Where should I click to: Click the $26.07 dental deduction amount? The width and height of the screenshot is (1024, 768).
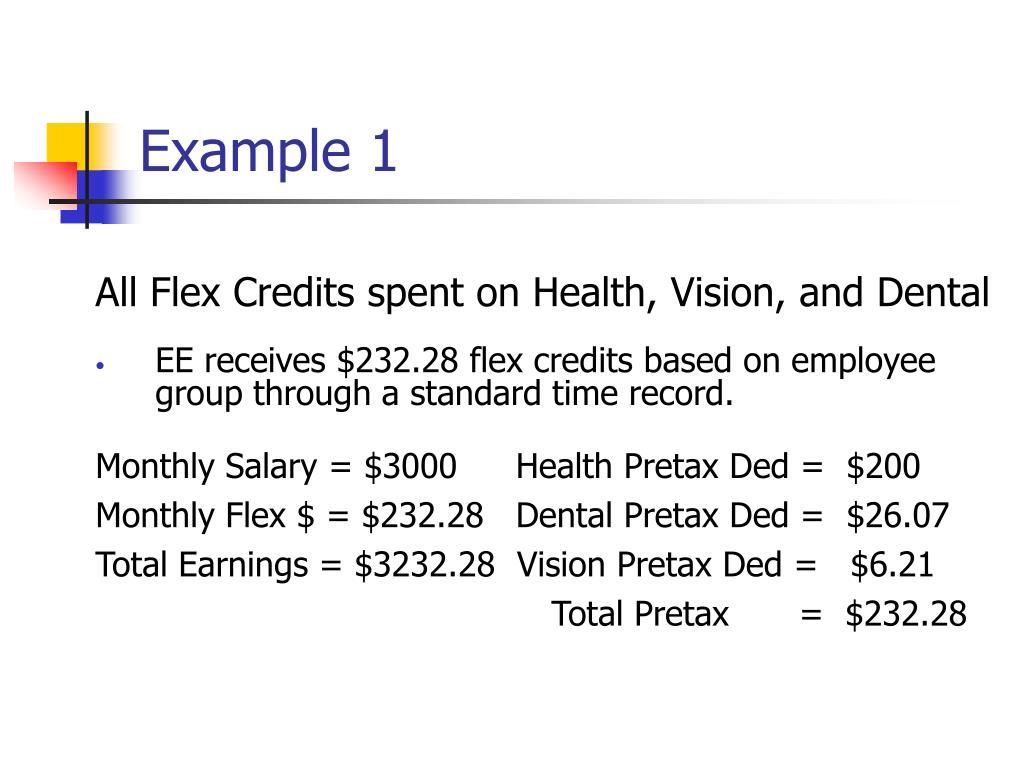point(897,516)
